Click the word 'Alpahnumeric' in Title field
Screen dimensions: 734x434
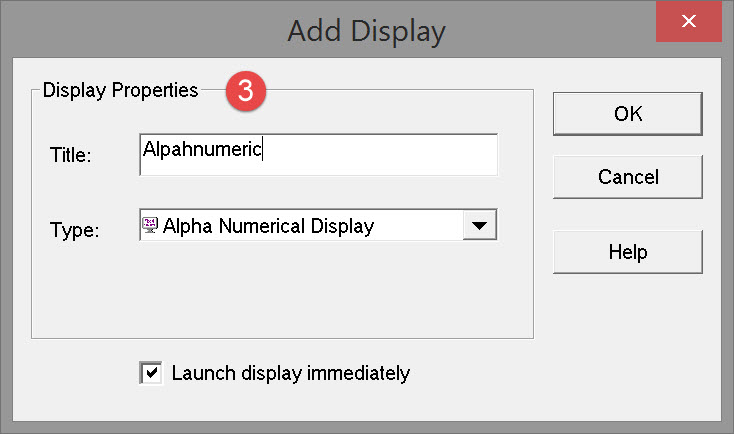click(202, 150)
